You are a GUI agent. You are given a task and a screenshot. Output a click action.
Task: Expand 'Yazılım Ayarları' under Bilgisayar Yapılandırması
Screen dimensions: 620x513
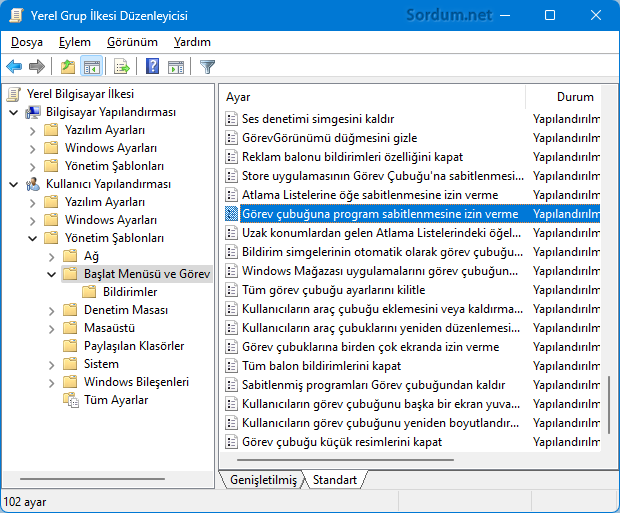[33, 131]
